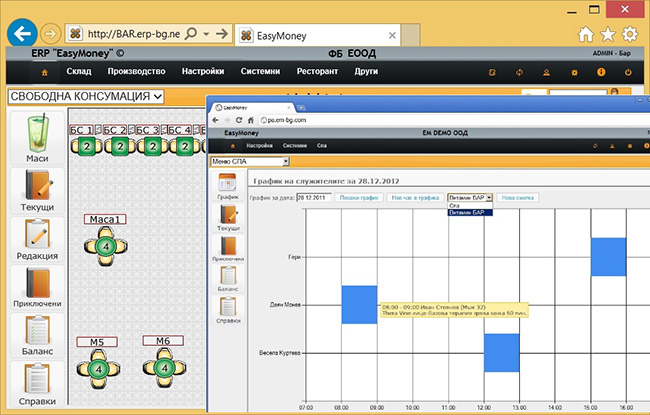Go back with Internet Explorer blue arrow
650x415 pixels.
click(22, 33)
